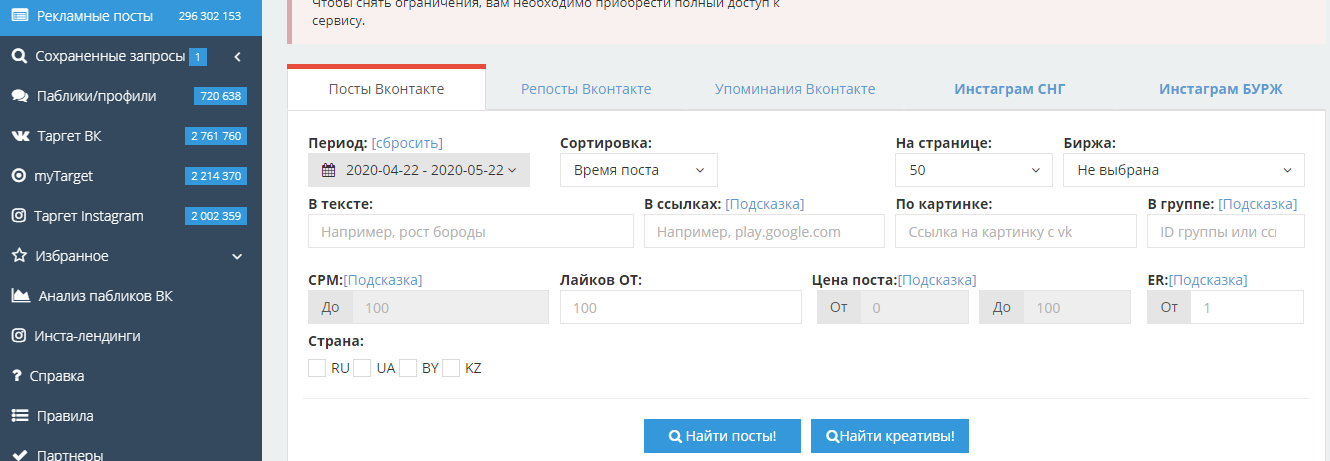Click the magnifier icon on Найти посты button

[x=676, y=437]
